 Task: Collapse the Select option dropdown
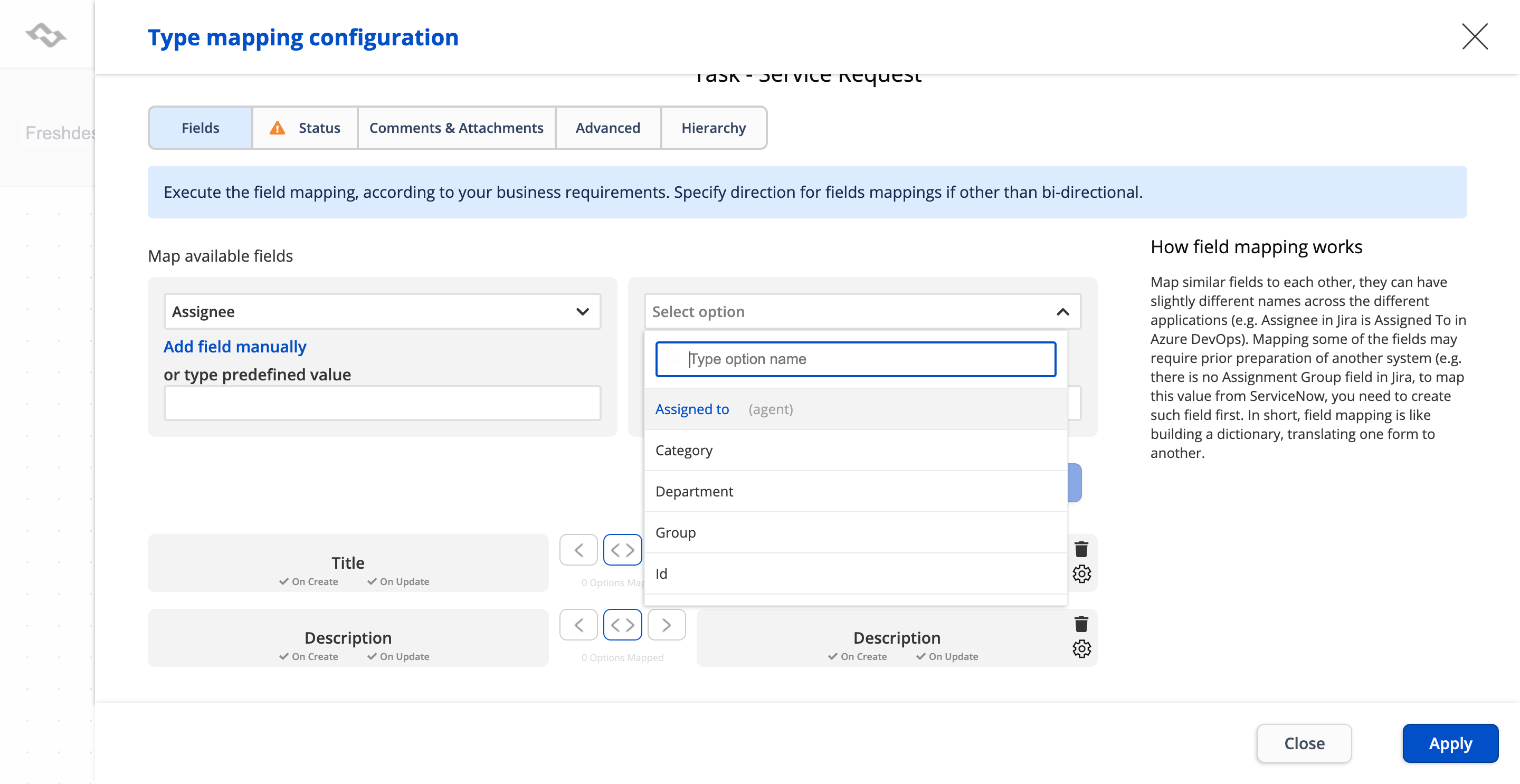pyautogui.click(x=1062, y=311)
